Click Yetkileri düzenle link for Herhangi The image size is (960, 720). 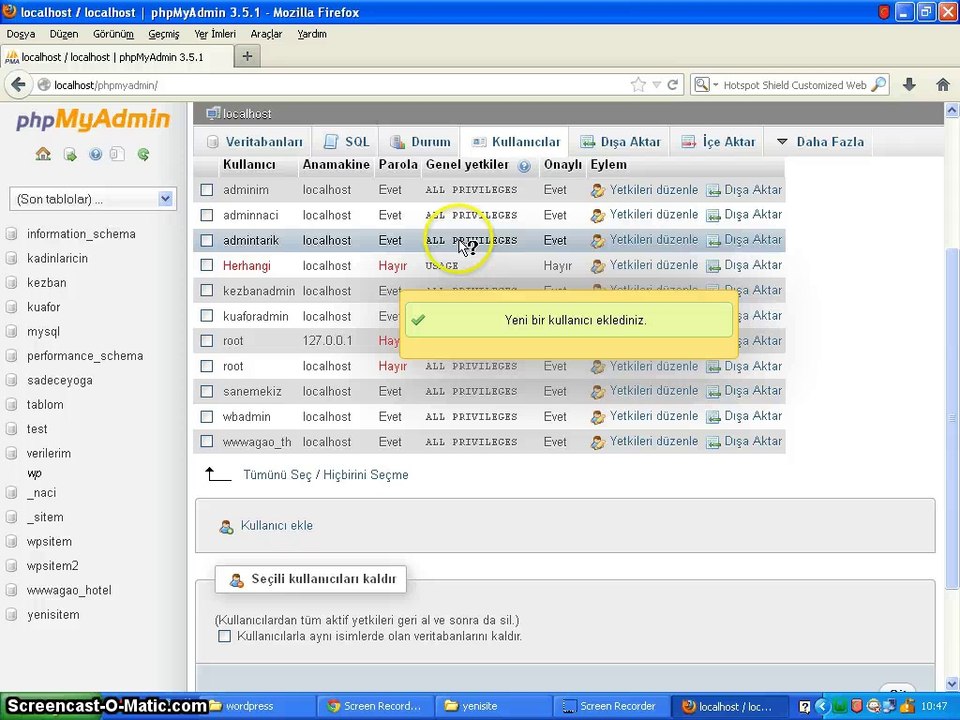click(x=653, y=265)
